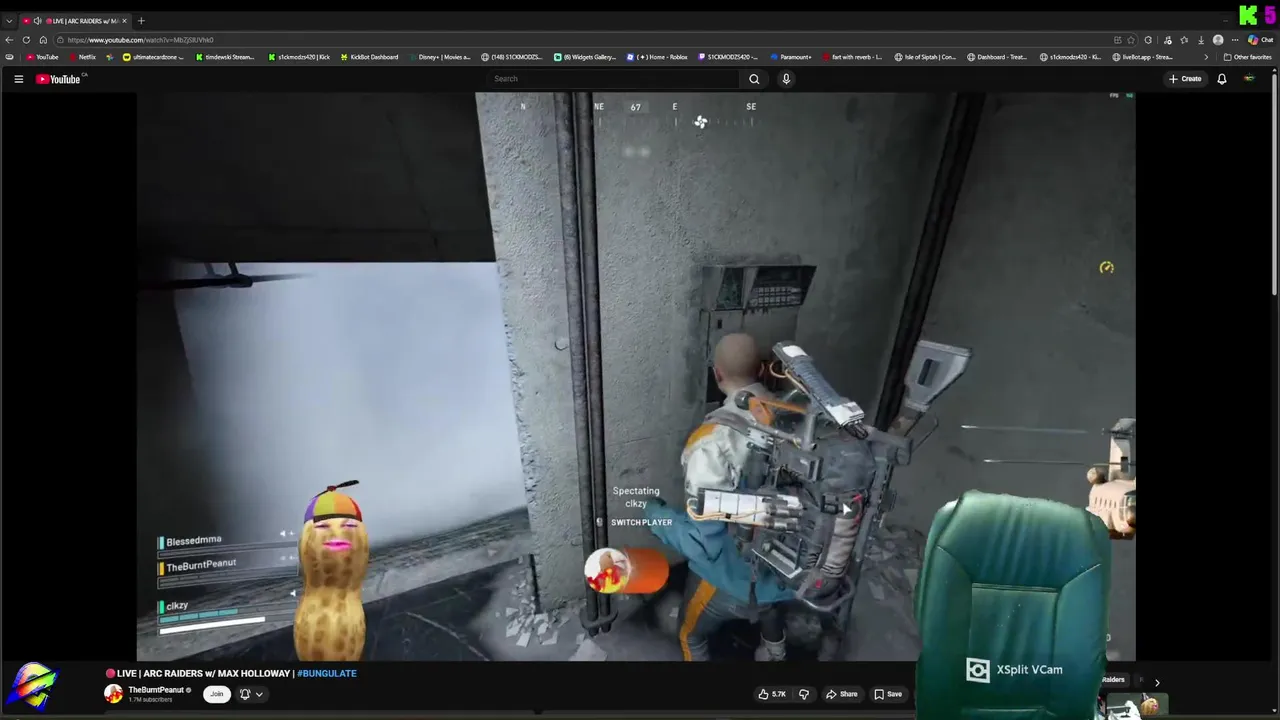Open the s1ckmodzs420 Kick bookmark

point(299,57)
